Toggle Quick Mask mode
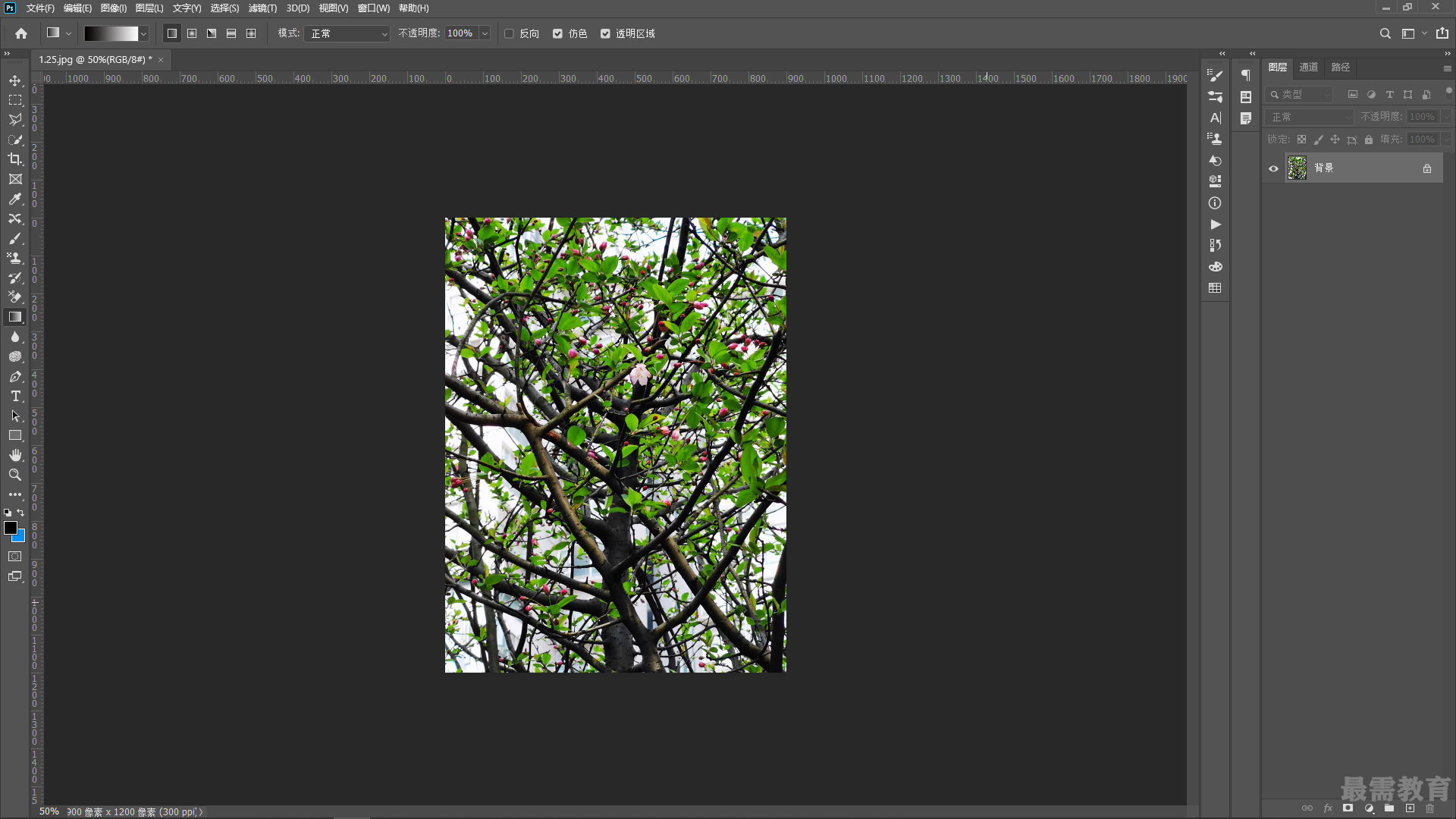The height and width of the screenshot is (819, 1456). pyautogui.click(x=15, y=557)
